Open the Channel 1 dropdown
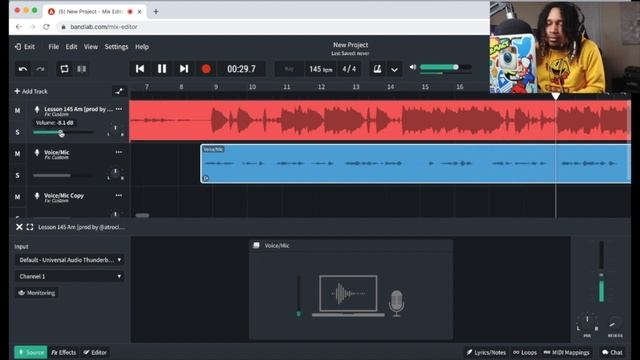The height and width of the screenshot is (360, 640). point(69,276)
